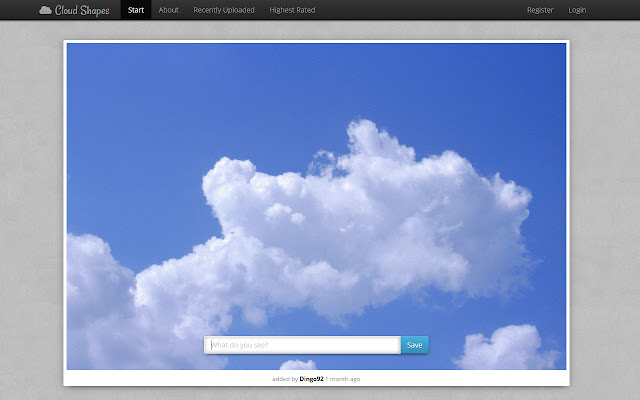The width and height of the screenshot is (640, 400).
Task: Open uploader Dingo92's profile
Action: pos(311,379)
